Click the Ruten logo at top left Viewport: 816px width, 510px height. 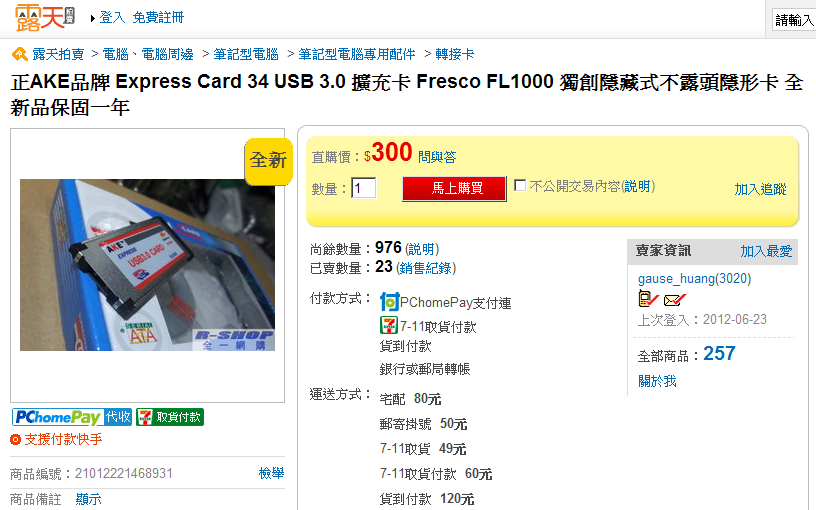(44, 18)
